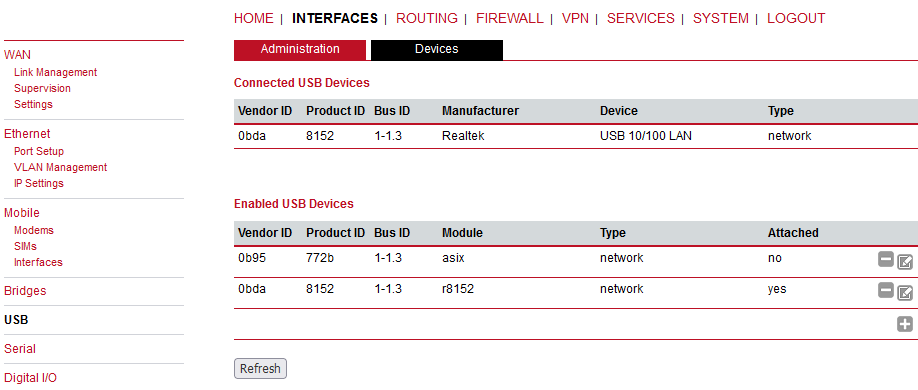This screenshot has height=390, width=918.
Task: Add a new enabled USB device
Action: point(905,324)
